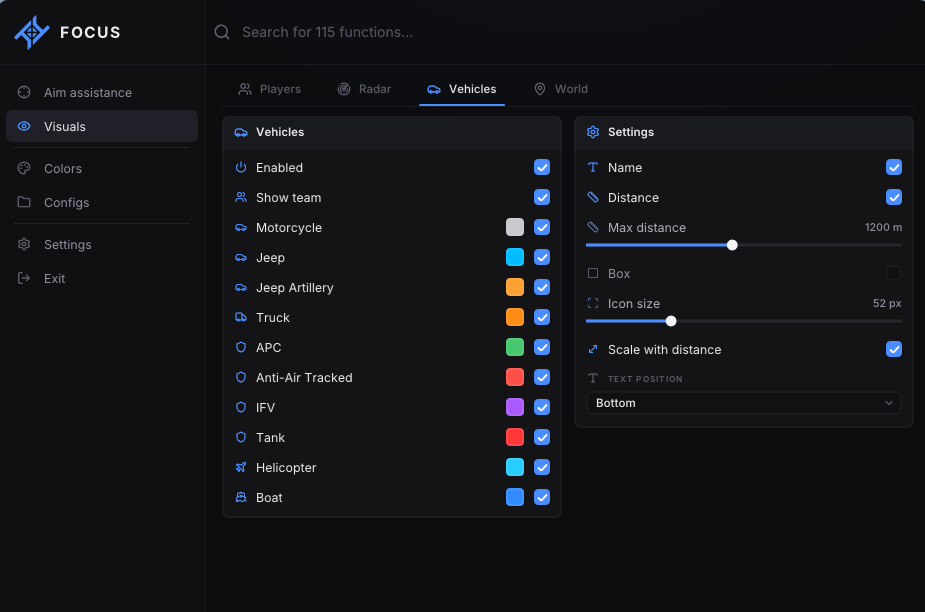The width and height of the screenshot is (925, 612).
Task: Enable the Box checkbox
Action: (894, 273)
